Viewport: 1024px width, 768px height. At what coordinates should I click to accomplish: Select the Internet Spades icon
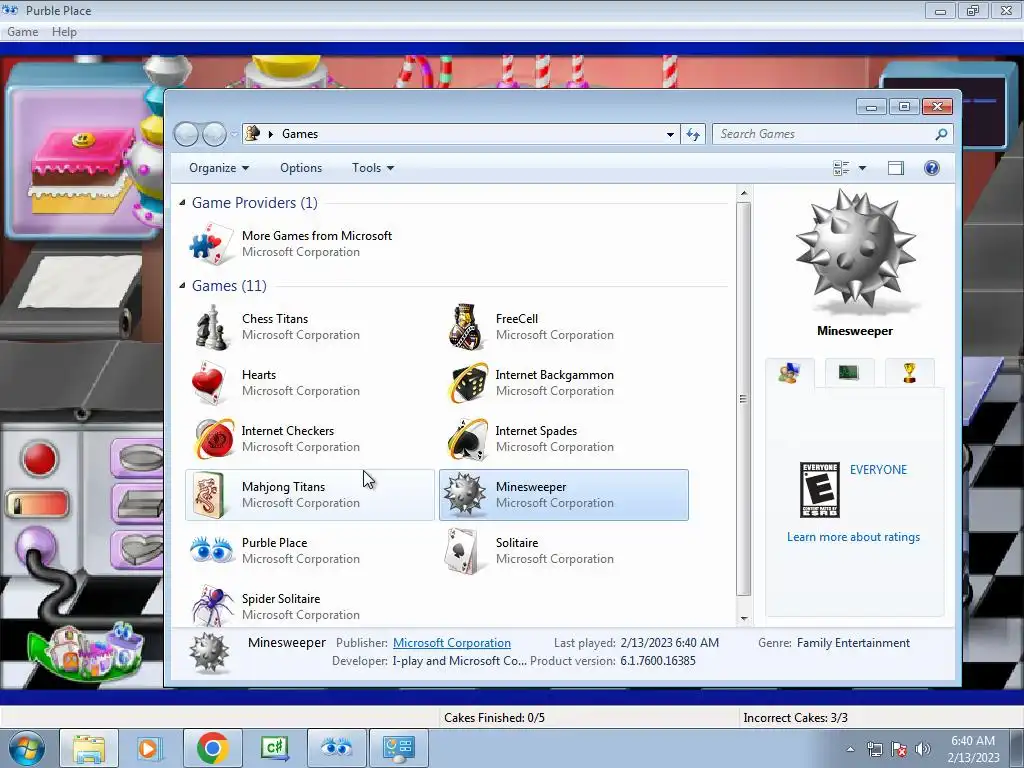tap(468, 439)
